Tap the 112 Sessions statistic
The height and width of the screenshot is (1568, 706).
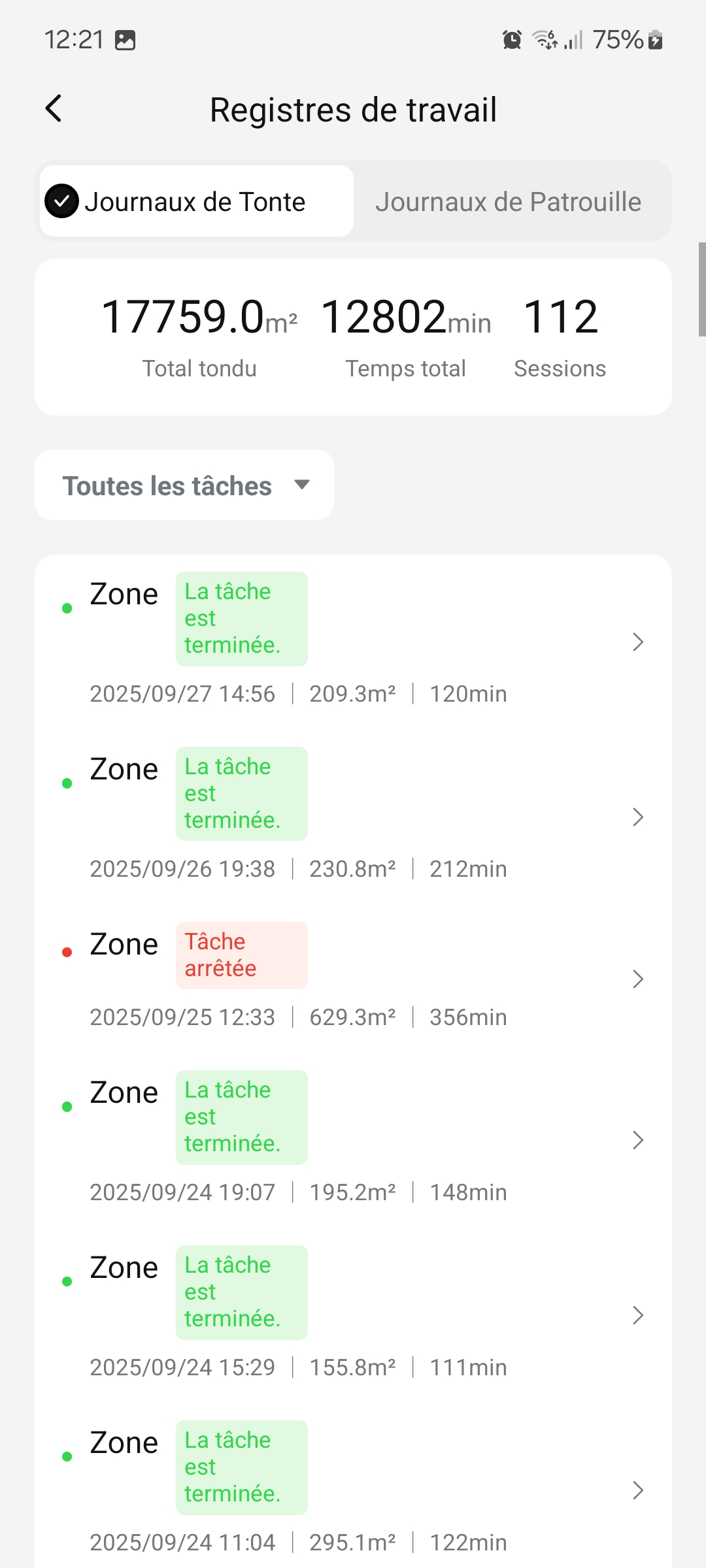(x=560, y=336)
